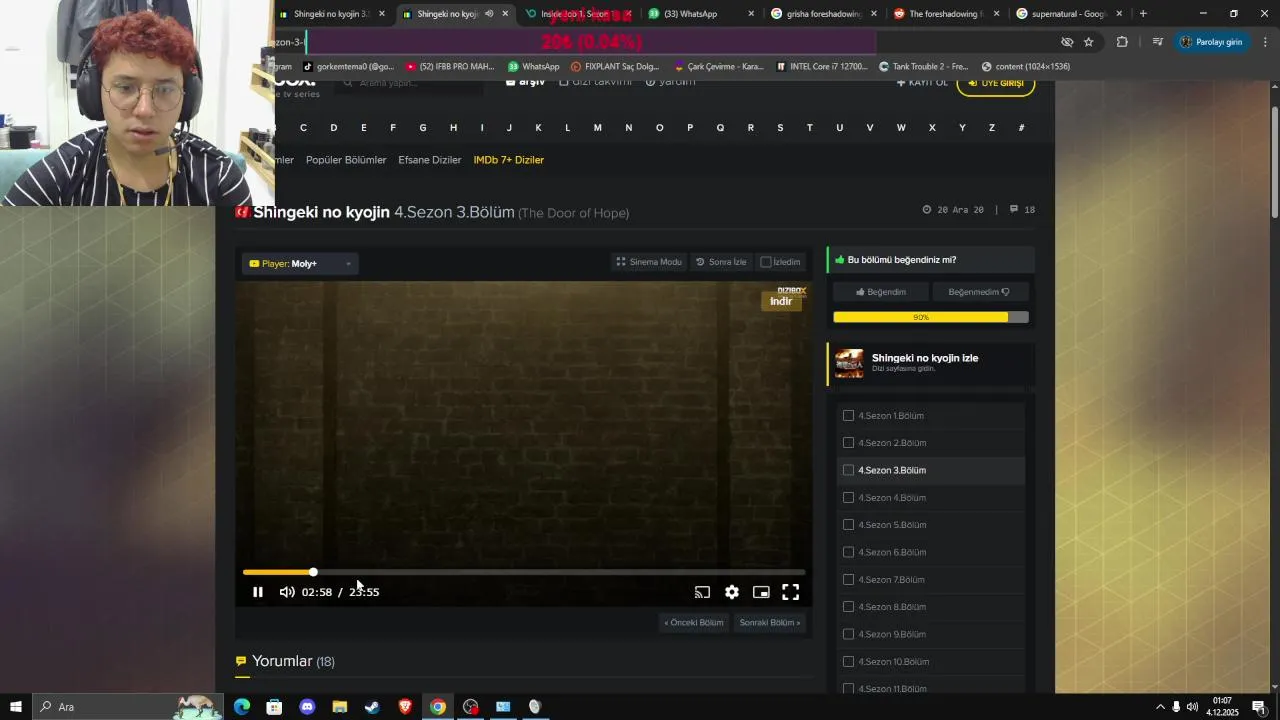Click the Beğenmedim dislike button
The width and height of the screenshot is (1280, 720).
(x=979, y=292)
